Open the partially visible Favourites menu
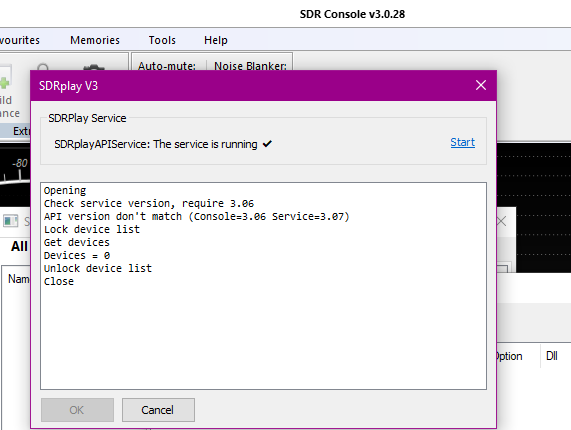Screen dimensions: 571x430 pos(20,40)
